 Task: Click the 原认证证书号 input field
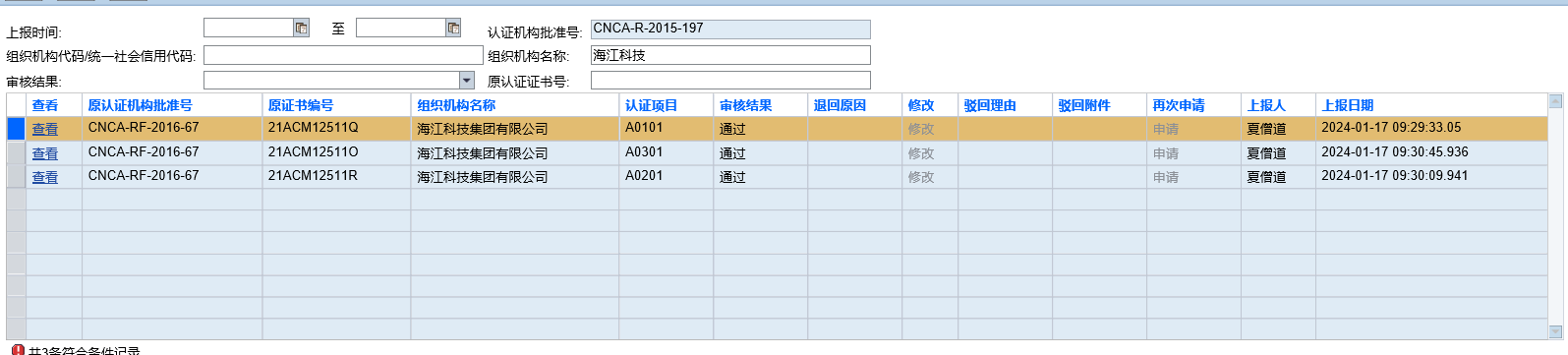pos(730,81)
